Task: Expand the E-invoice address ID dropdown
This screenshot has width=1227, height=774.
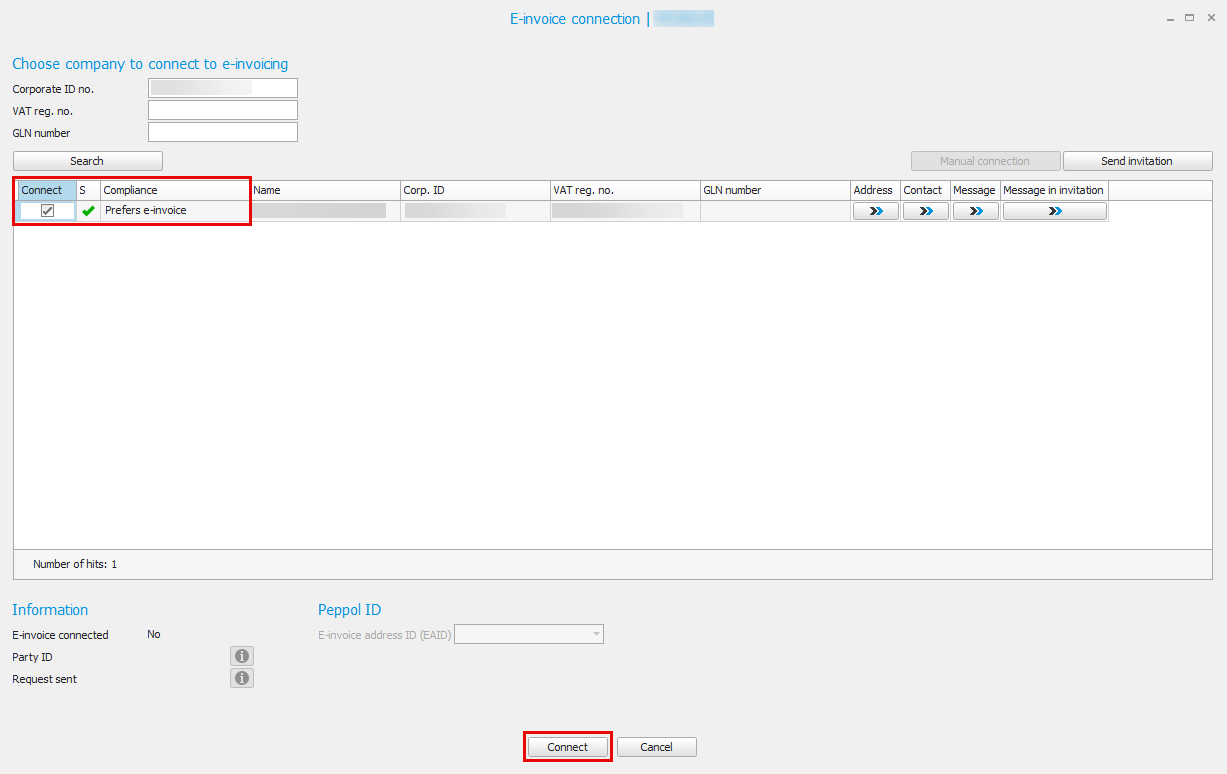Action: pos(596,634)
